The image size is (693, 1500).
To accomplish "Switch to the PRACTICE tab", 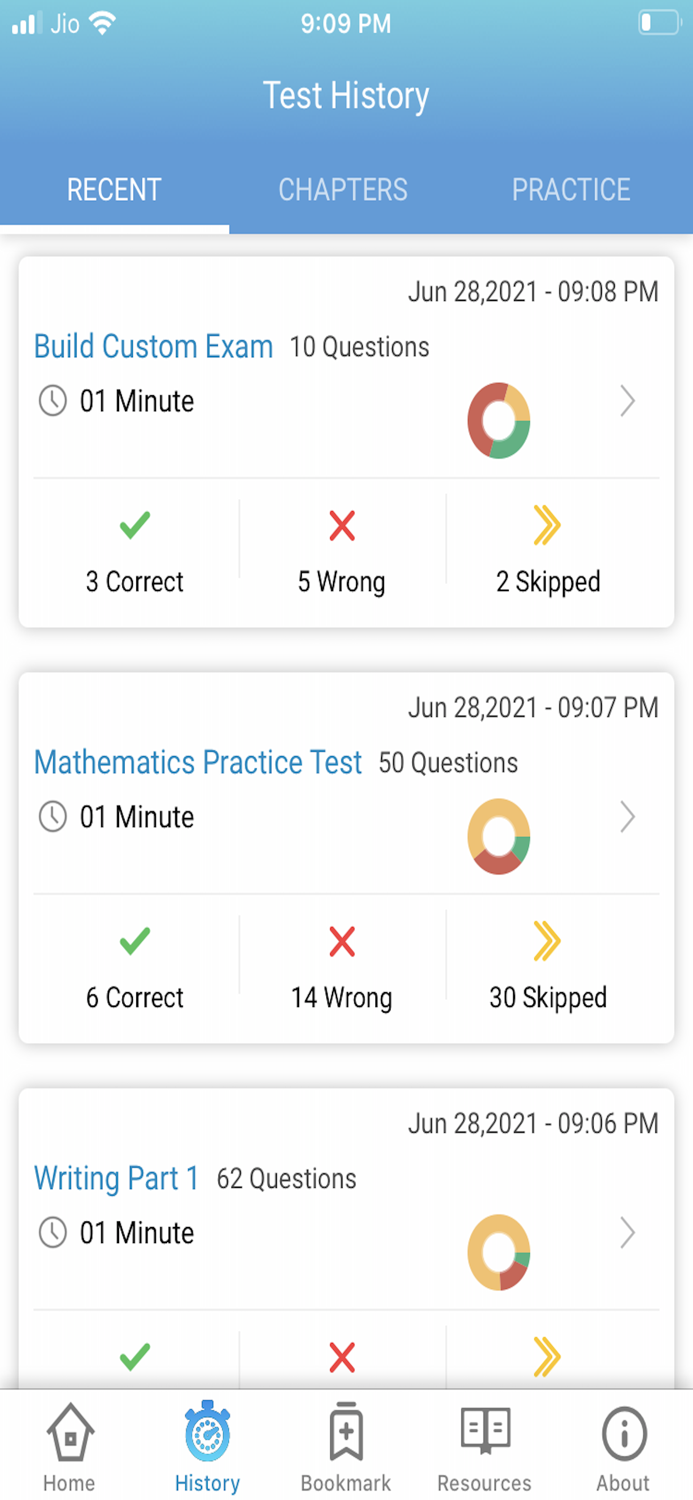I will pyautogui.click(x=571, y=189).
